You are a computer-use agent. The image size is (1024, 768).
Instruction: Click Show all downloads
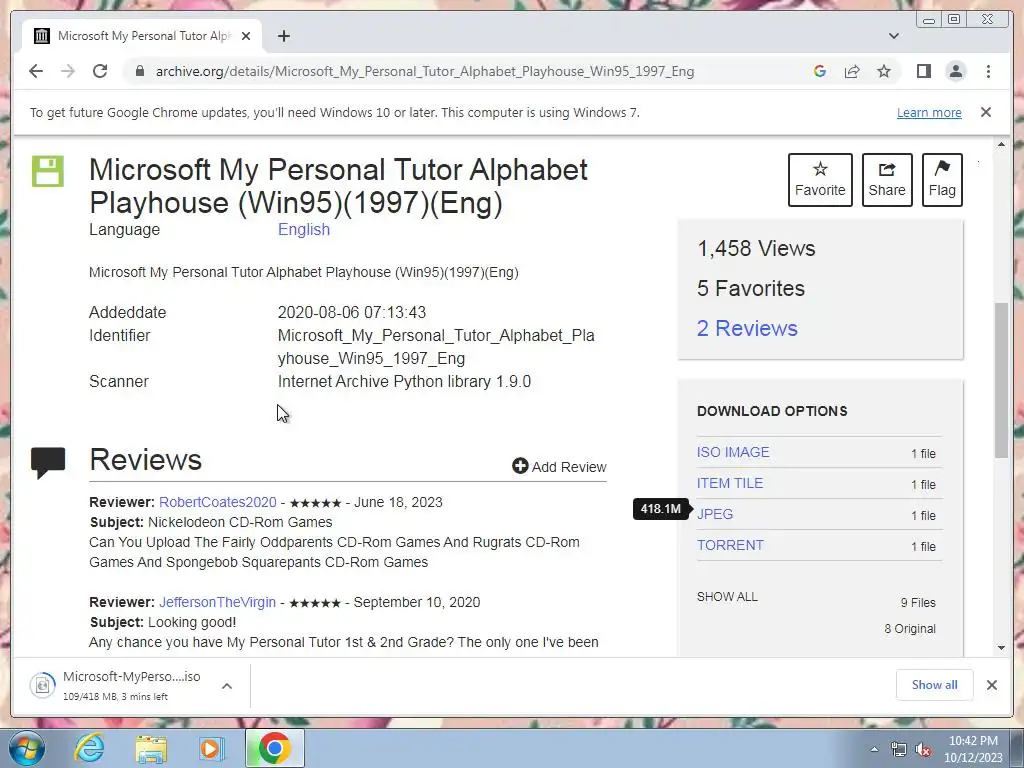(935, 684)
